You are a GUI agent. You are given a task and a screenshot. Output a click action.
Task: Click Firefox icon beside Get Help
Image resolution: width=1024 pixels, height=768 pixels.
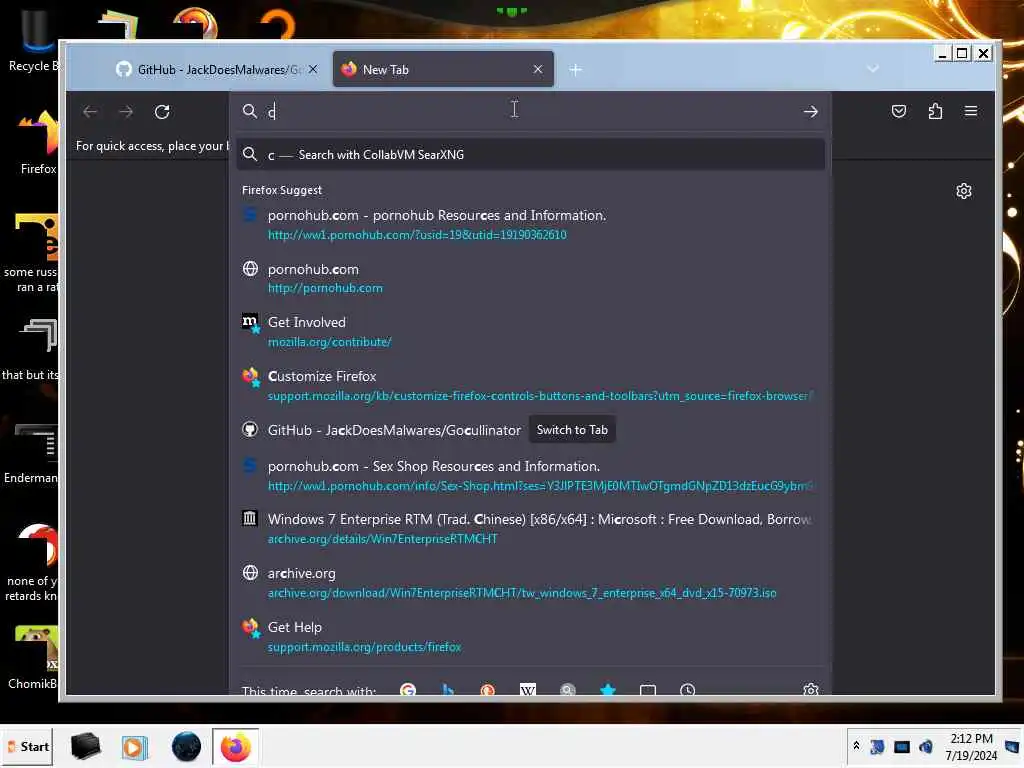(251, 628)
